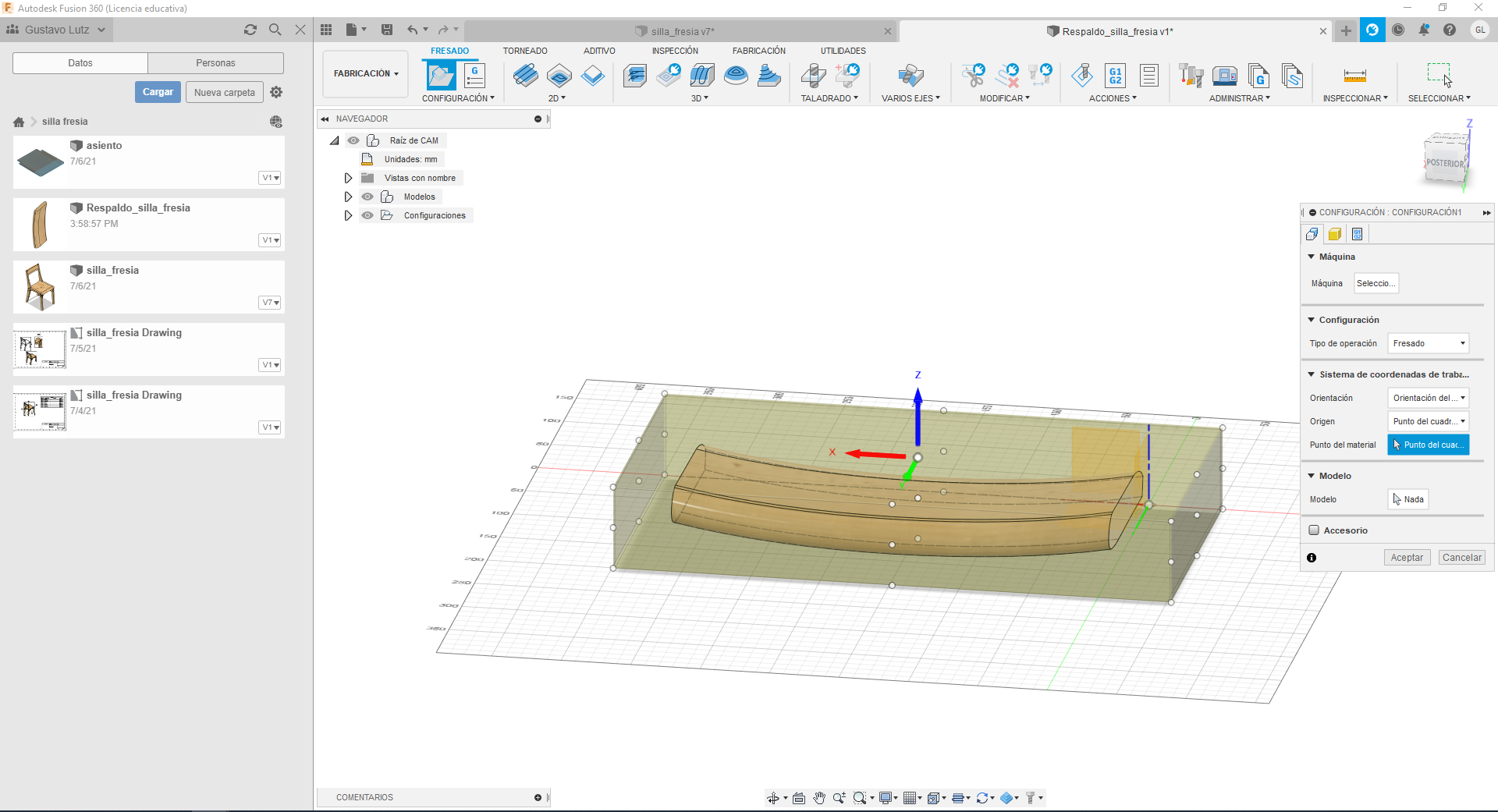Select the Drill tool icon
This screenshot has height=812, width=1498.
point(813,76)
